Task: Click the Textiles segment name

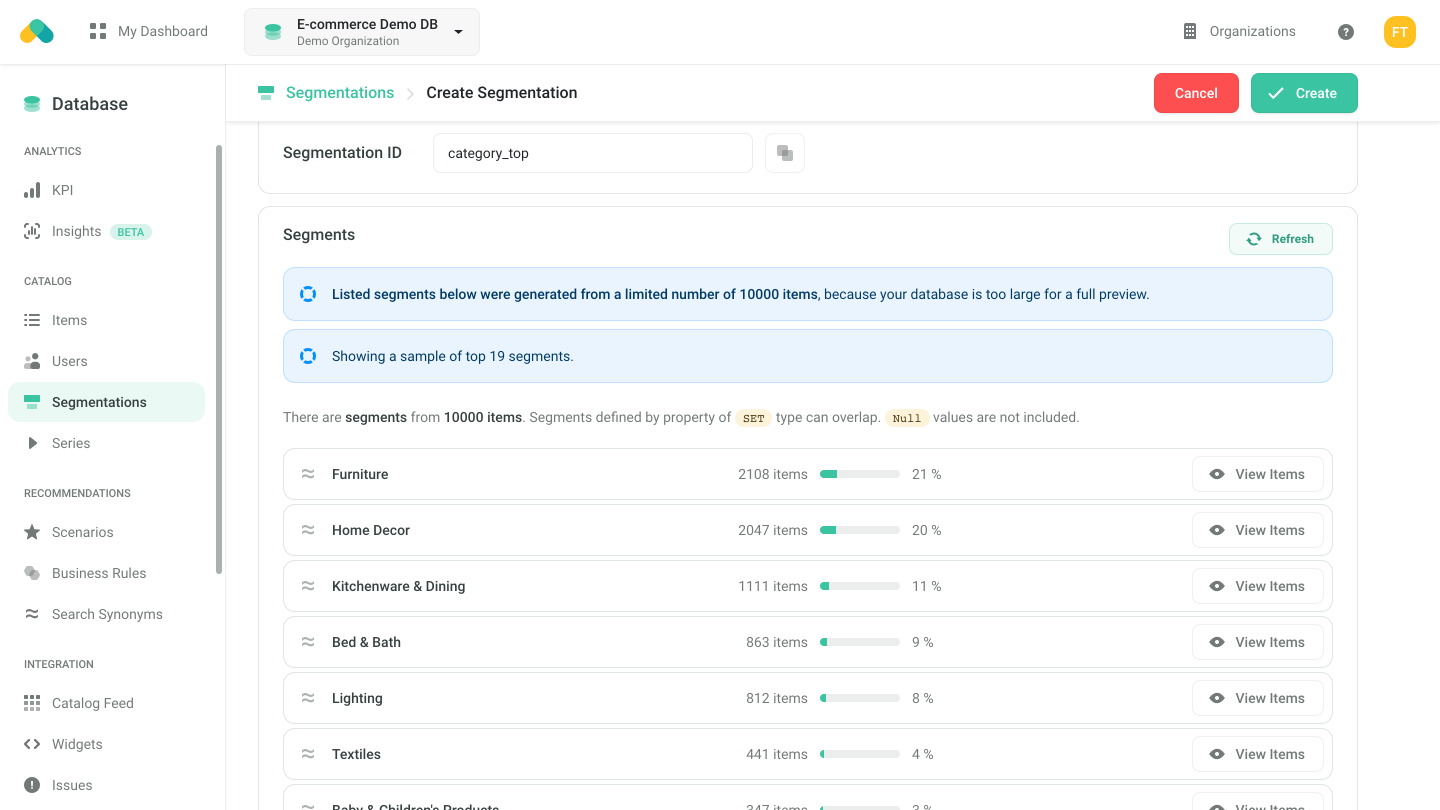Action: coord(356,754)
